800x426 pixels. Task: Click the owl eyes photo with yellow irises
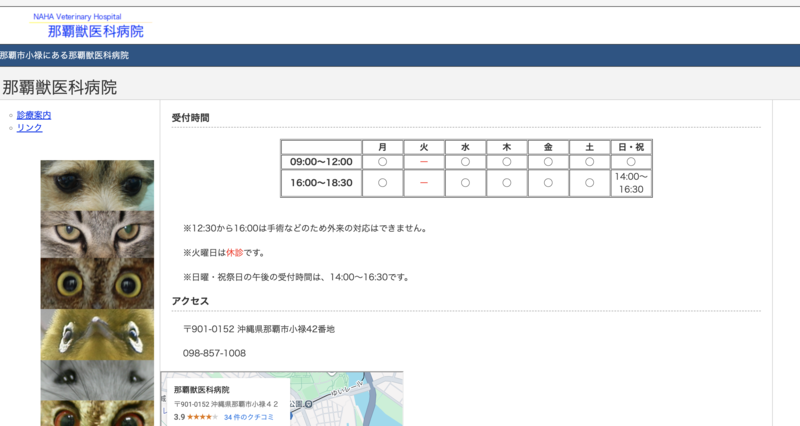(97, 283)
